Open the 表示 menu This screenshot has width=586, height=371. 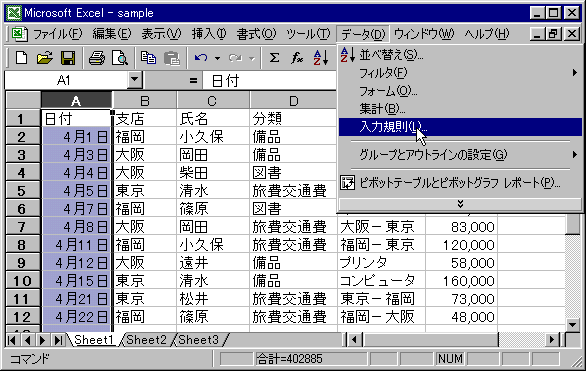click(x=161, y=34)
